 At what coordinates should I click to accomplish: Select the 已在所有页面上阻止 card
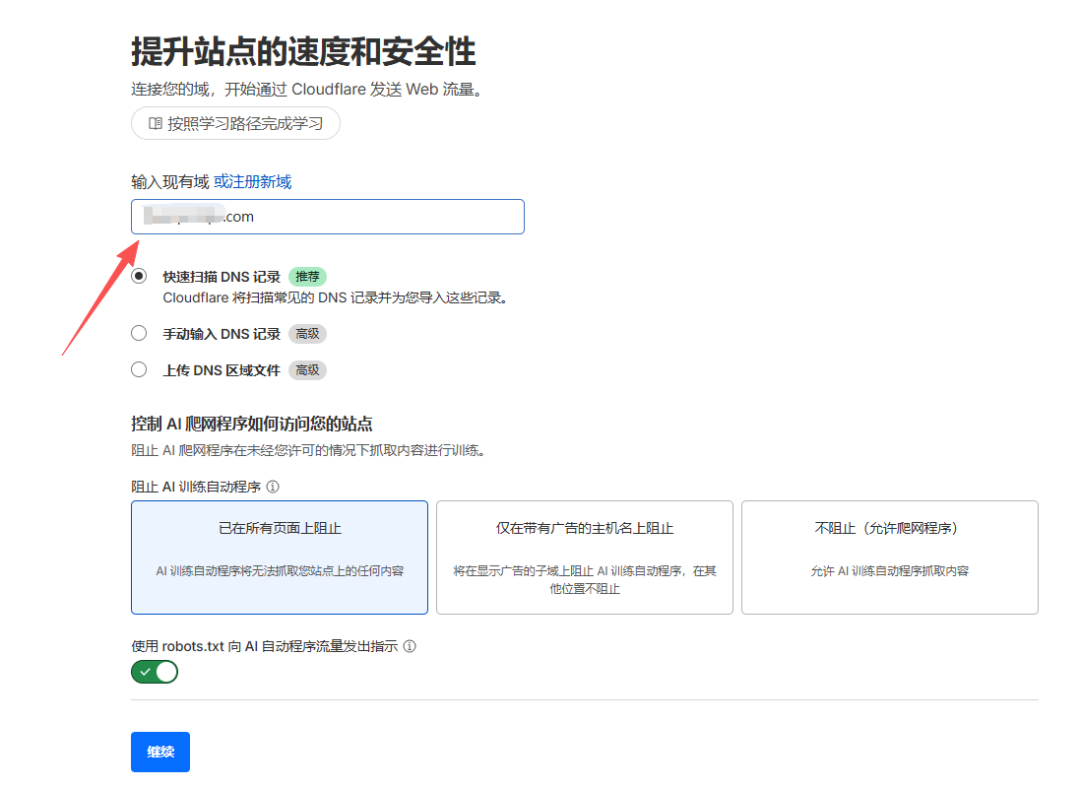(x=279, y=557)
